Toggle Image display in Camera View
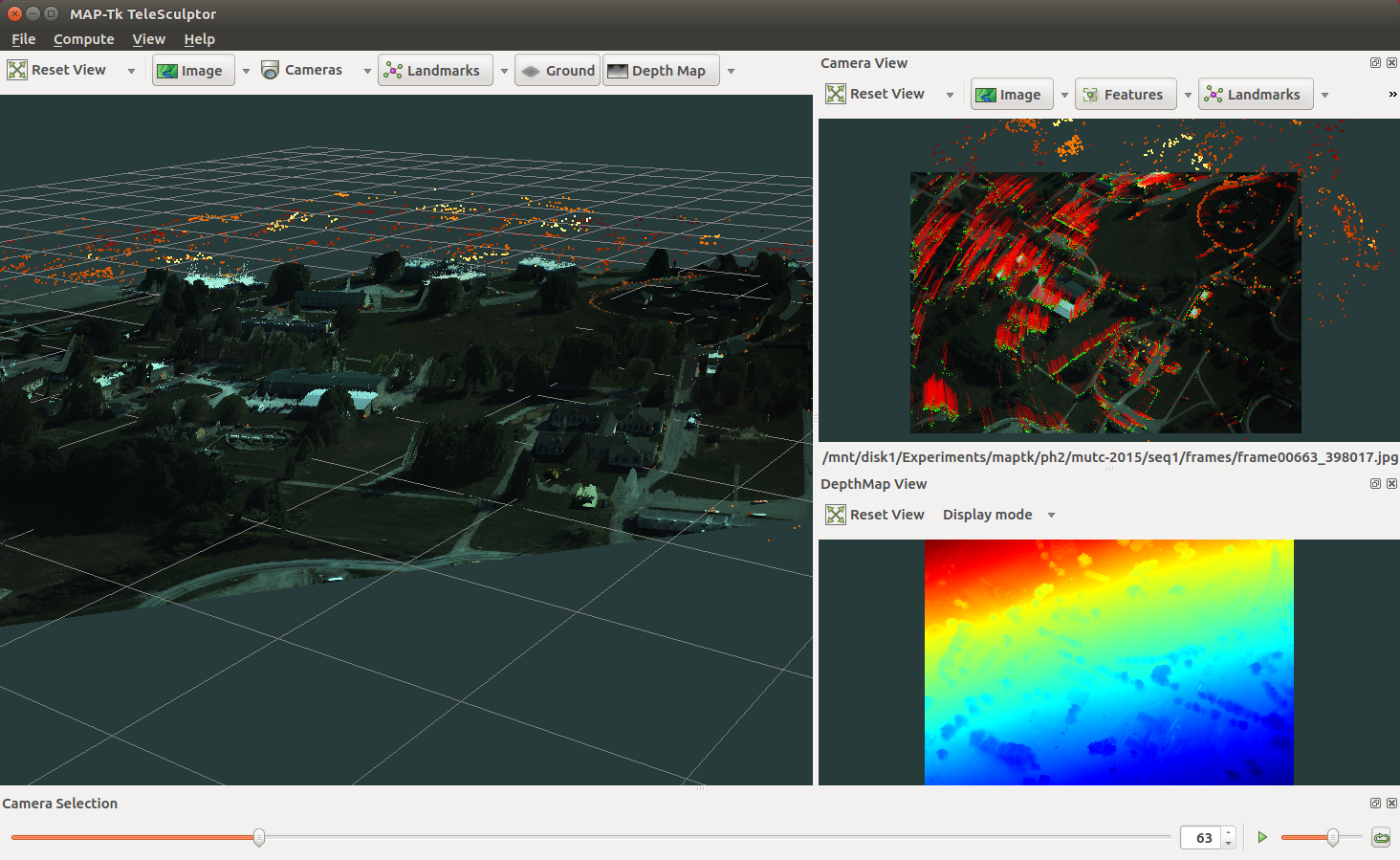 [x=1012, y=95]
